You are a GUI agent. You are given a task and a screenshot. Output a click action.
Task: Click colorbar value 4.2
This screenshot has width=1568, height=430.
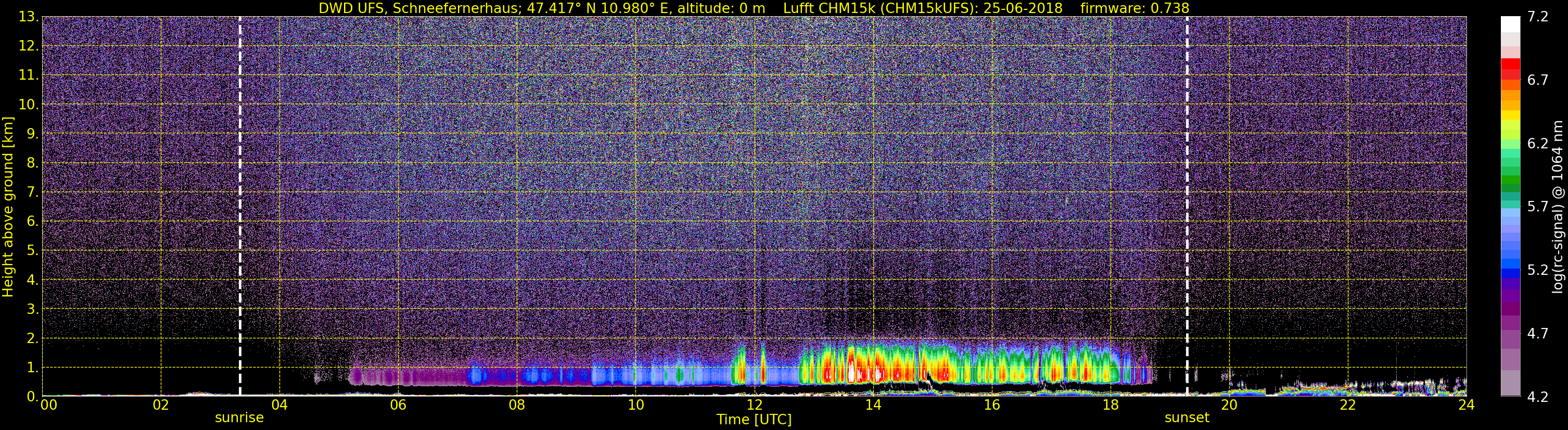point(1538,397)
